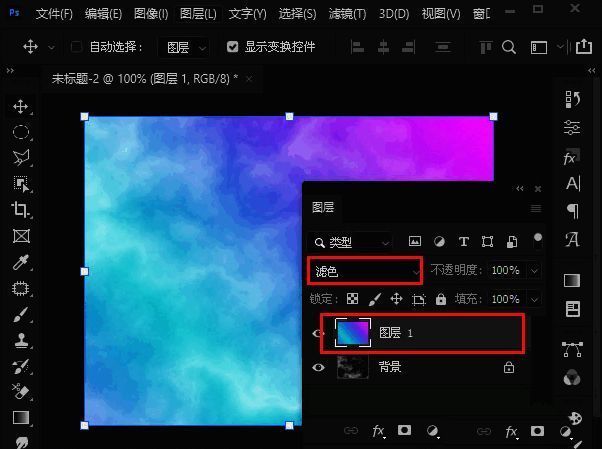Viewport: 602px width, 449px height.
Task: Filter layers by type text layers
Action: (x=464, y=242)
